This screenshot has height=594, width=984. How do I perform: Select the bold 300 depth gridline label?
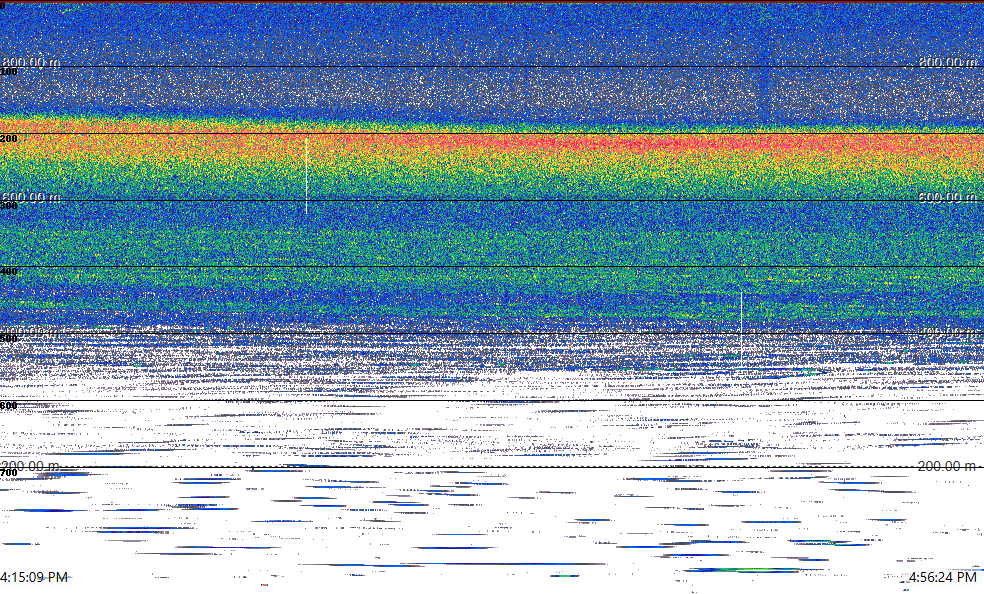(x=9, y=206)
